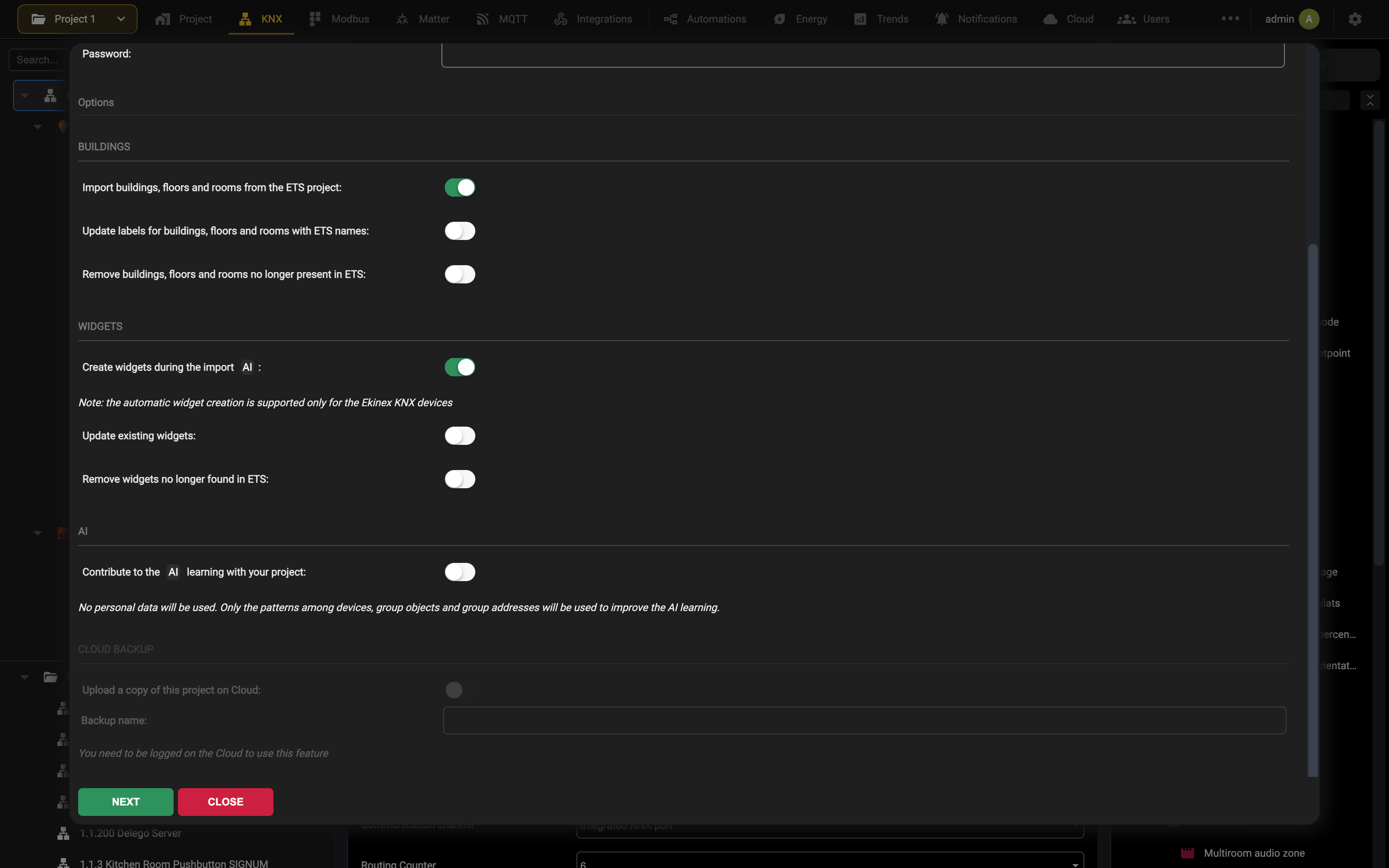Enable remove widgets no longer found toggle
The height and width of the screenshot is (868, 1389).
pyautogui.click(x=460, y=479)
